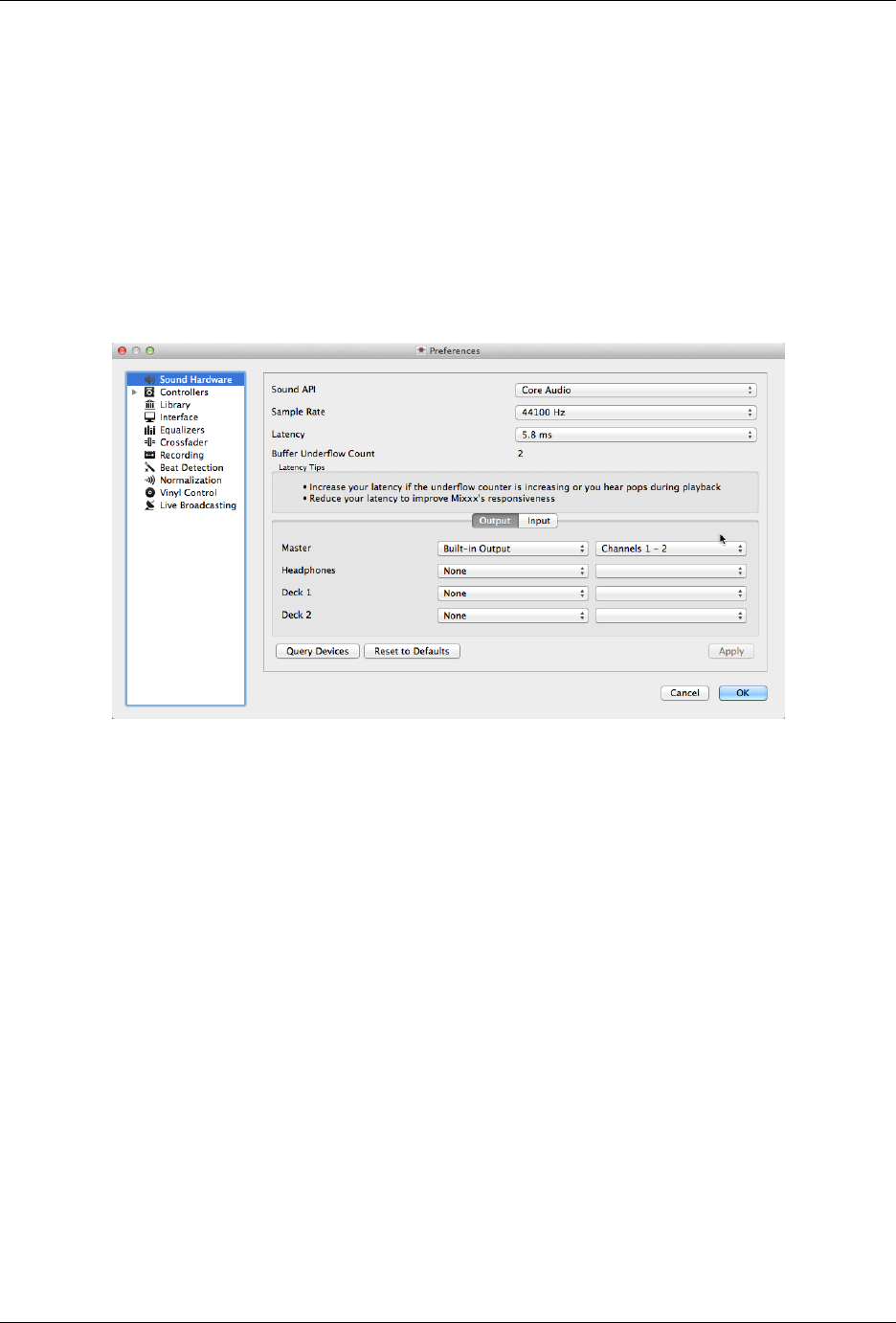
Task: Open the Headphones device dropdown
Action: 512,571
